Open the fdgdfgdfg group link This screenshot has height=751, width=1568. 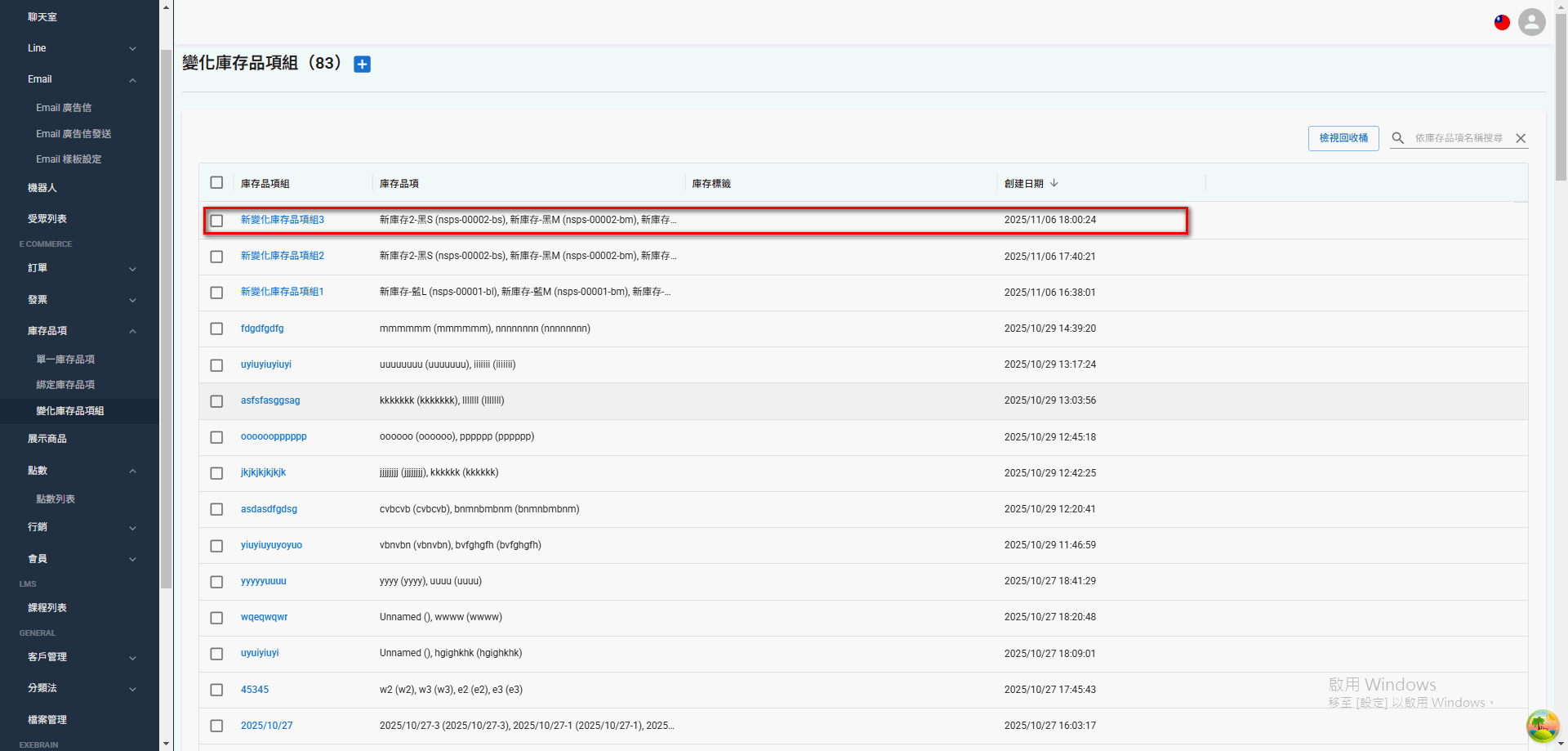[x=262, y=329]
